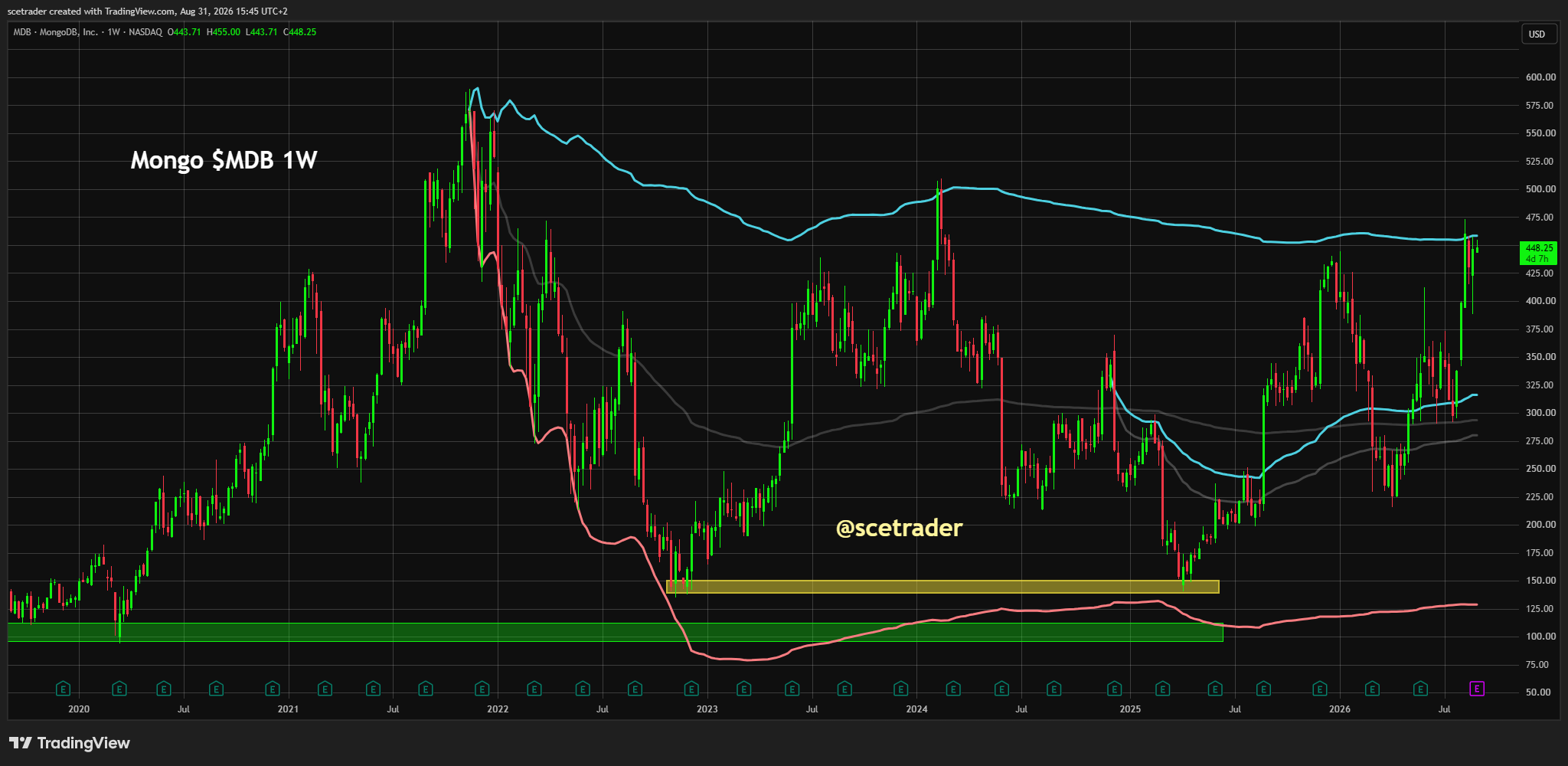The height and width of the screenshot is (766, 1568).
Task: Click the 150.00 price axis label
Action: click(x=1540, y=581)
